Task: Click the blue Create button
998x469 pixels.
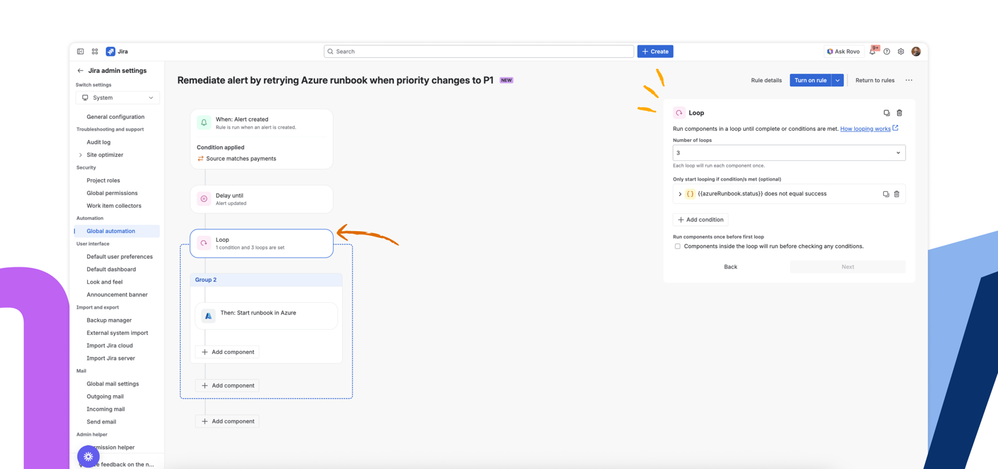Action: click(x=655, y=52)
